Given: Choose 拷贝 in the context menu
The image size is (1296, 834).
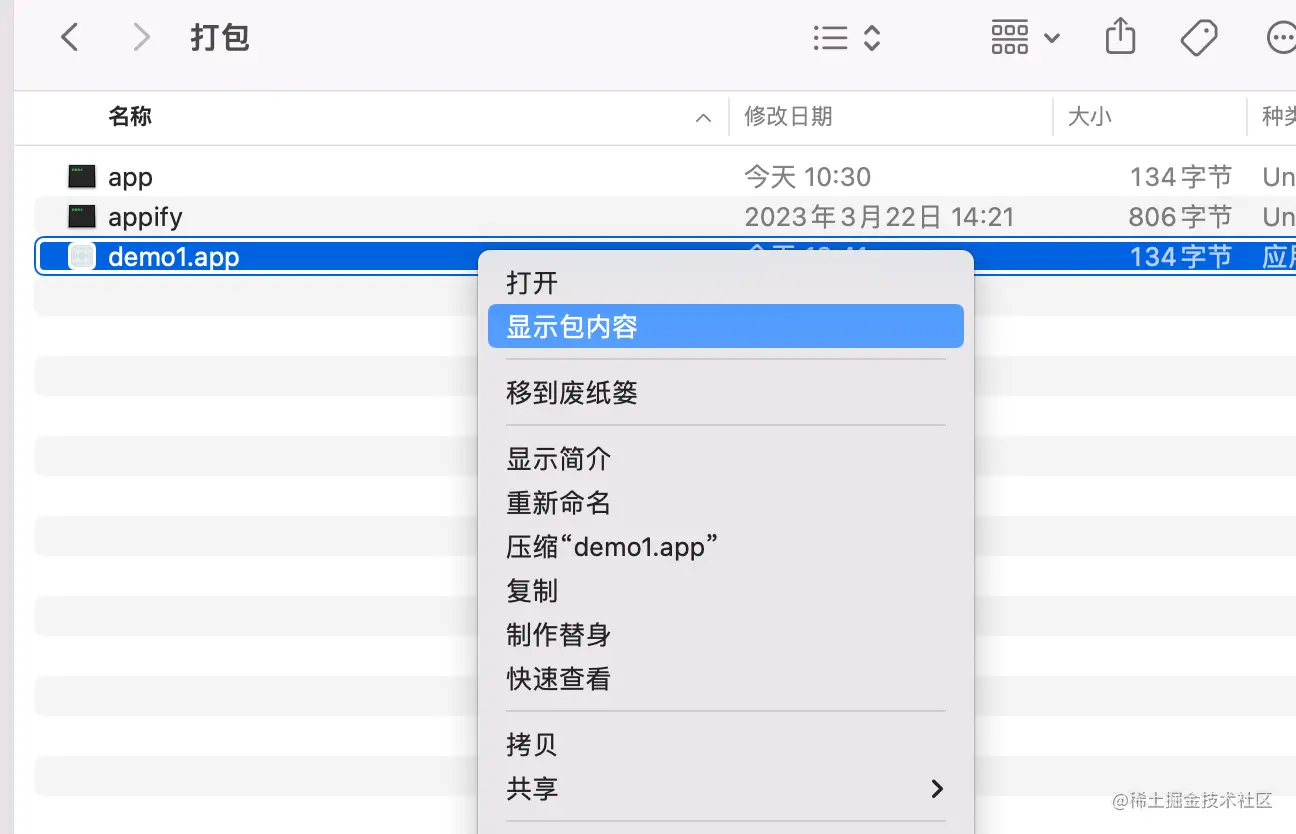Looking at the screenshot, I should click(x=726, y=744).
